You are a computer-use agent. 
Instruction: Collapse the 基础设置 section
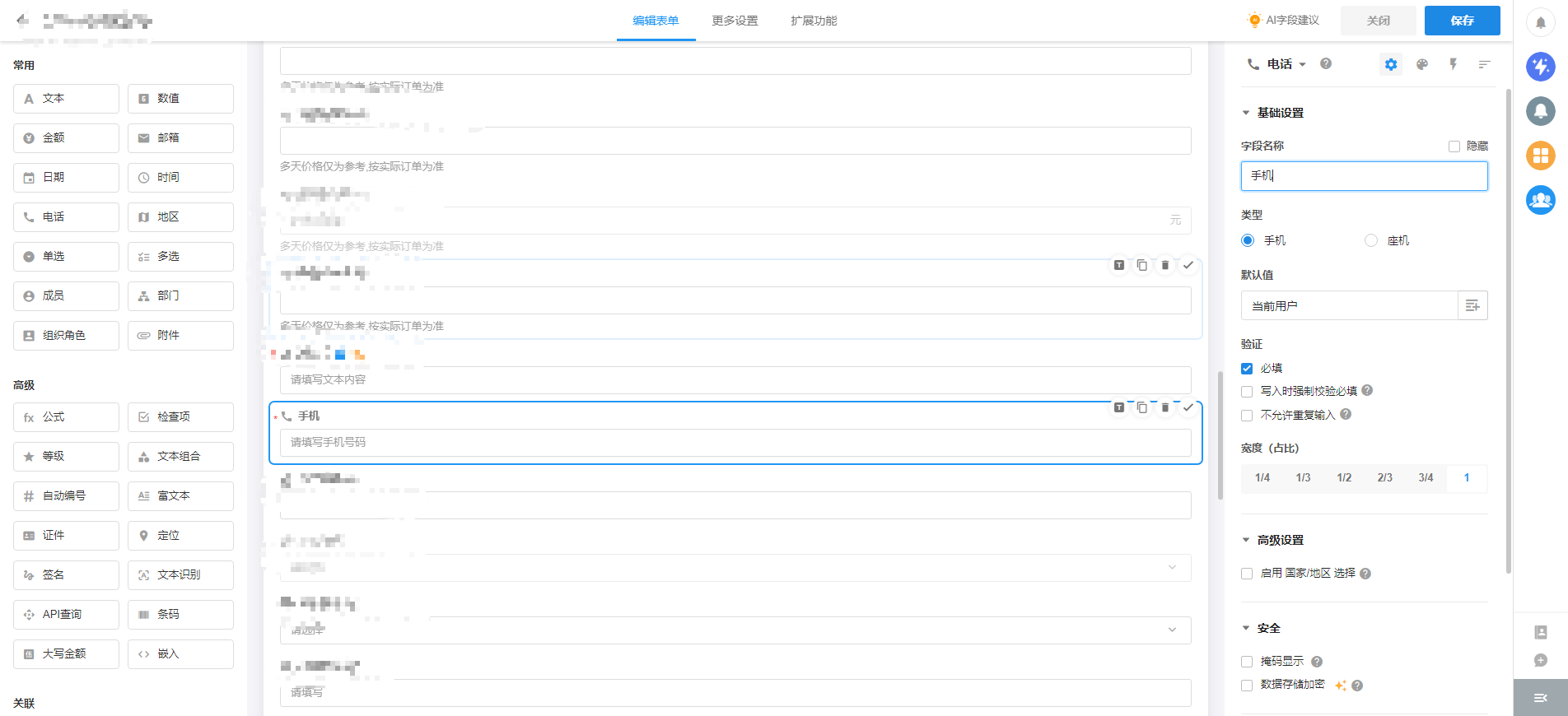pyautogui.click(x=1246, y=113)
